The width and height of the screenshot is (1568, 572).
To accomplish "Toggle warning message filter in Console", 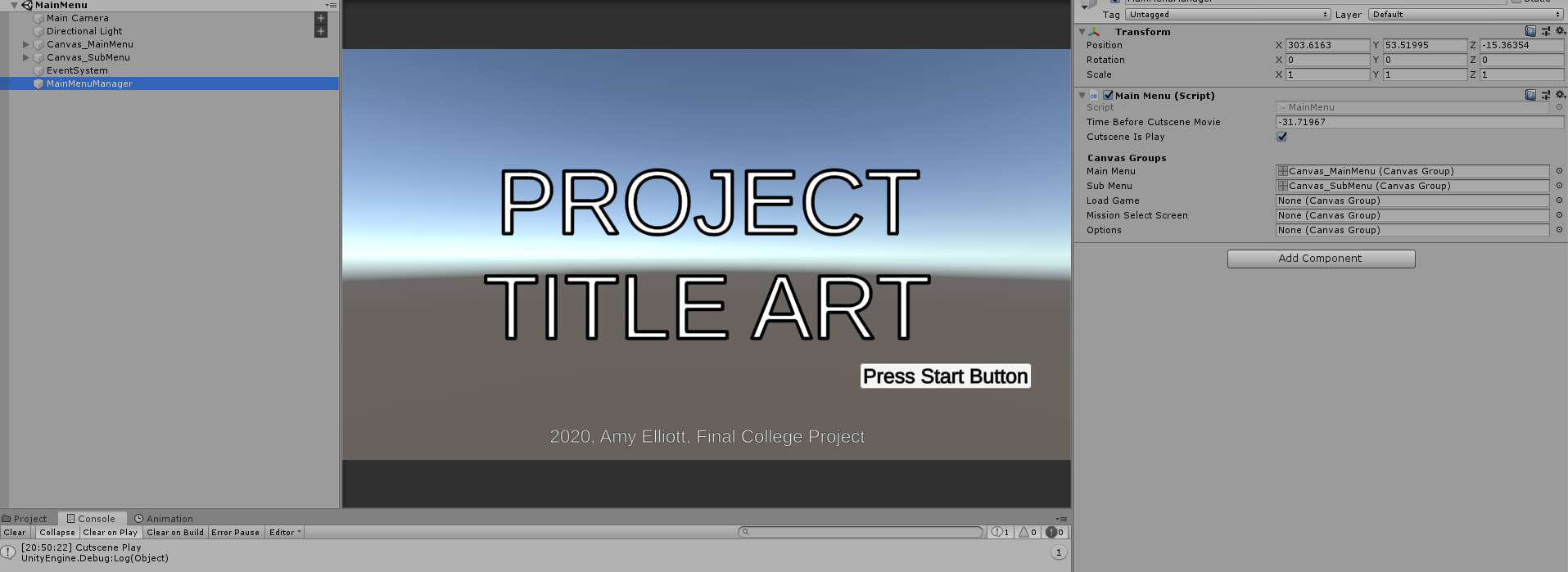I will click(1028, 532).
